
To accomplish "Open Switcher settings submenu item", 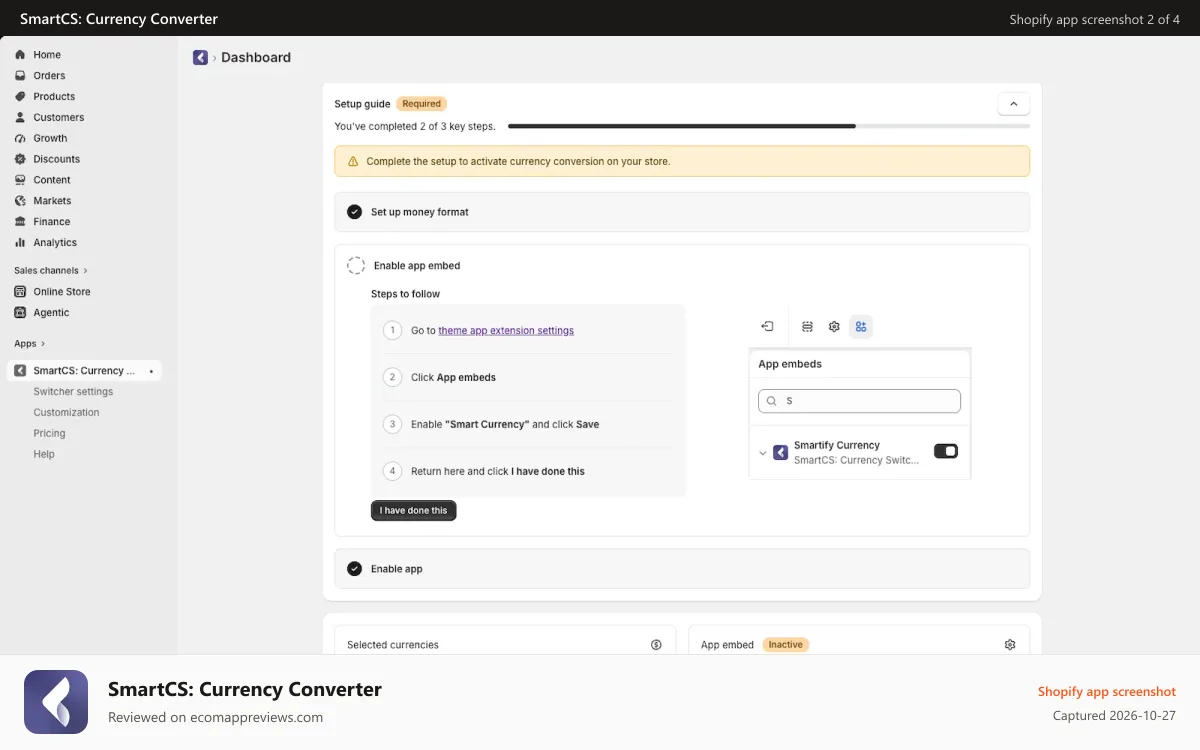I will coord(73,392).
